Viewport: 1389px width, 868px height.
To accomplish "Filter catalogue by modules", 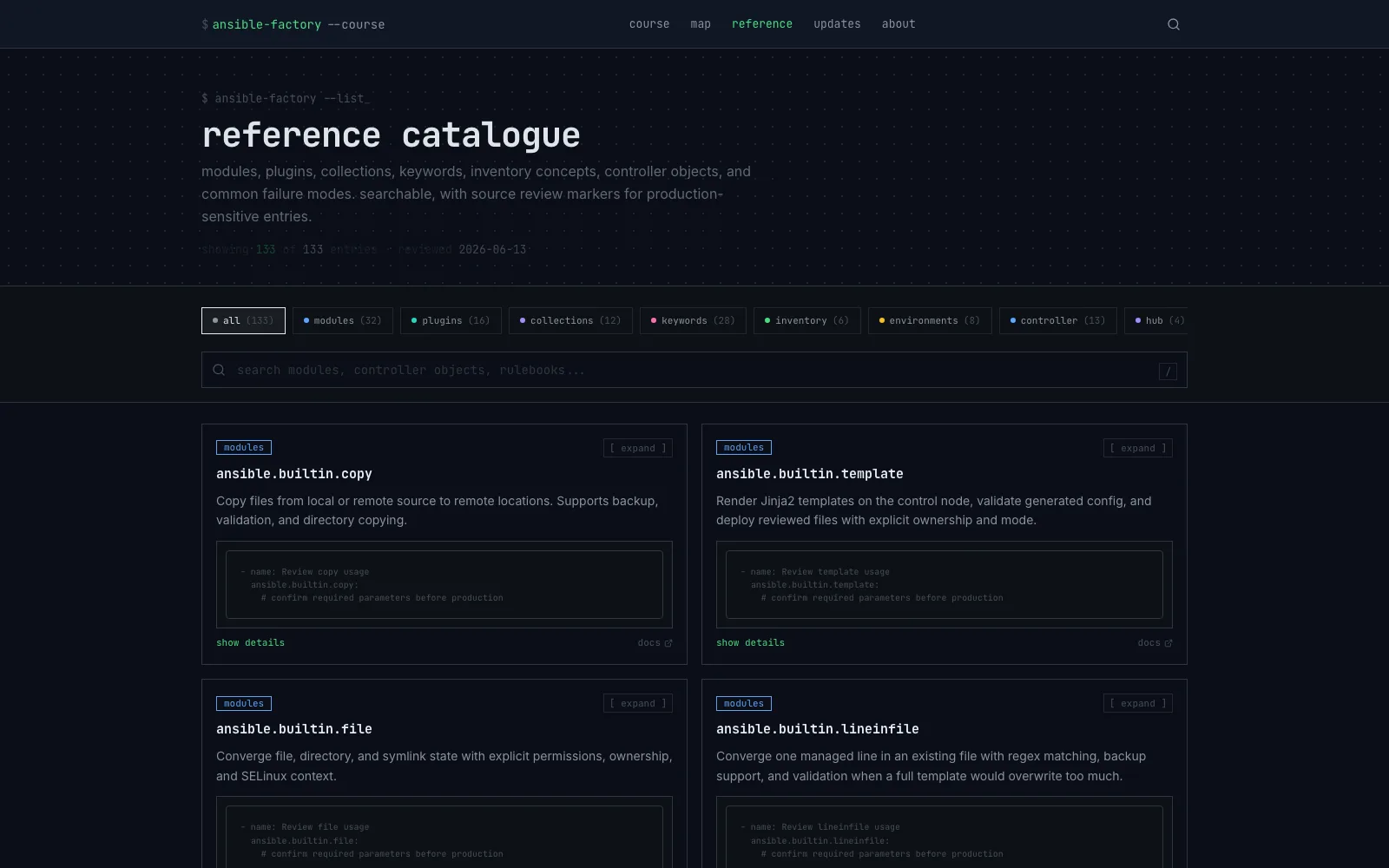I will [x=343, y=320].
